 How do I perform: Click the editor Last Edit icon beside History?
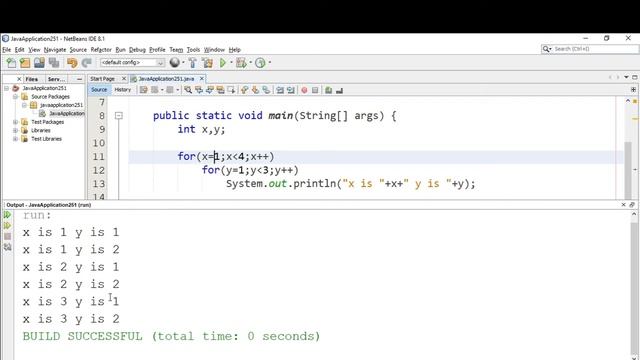pos(143,90)
